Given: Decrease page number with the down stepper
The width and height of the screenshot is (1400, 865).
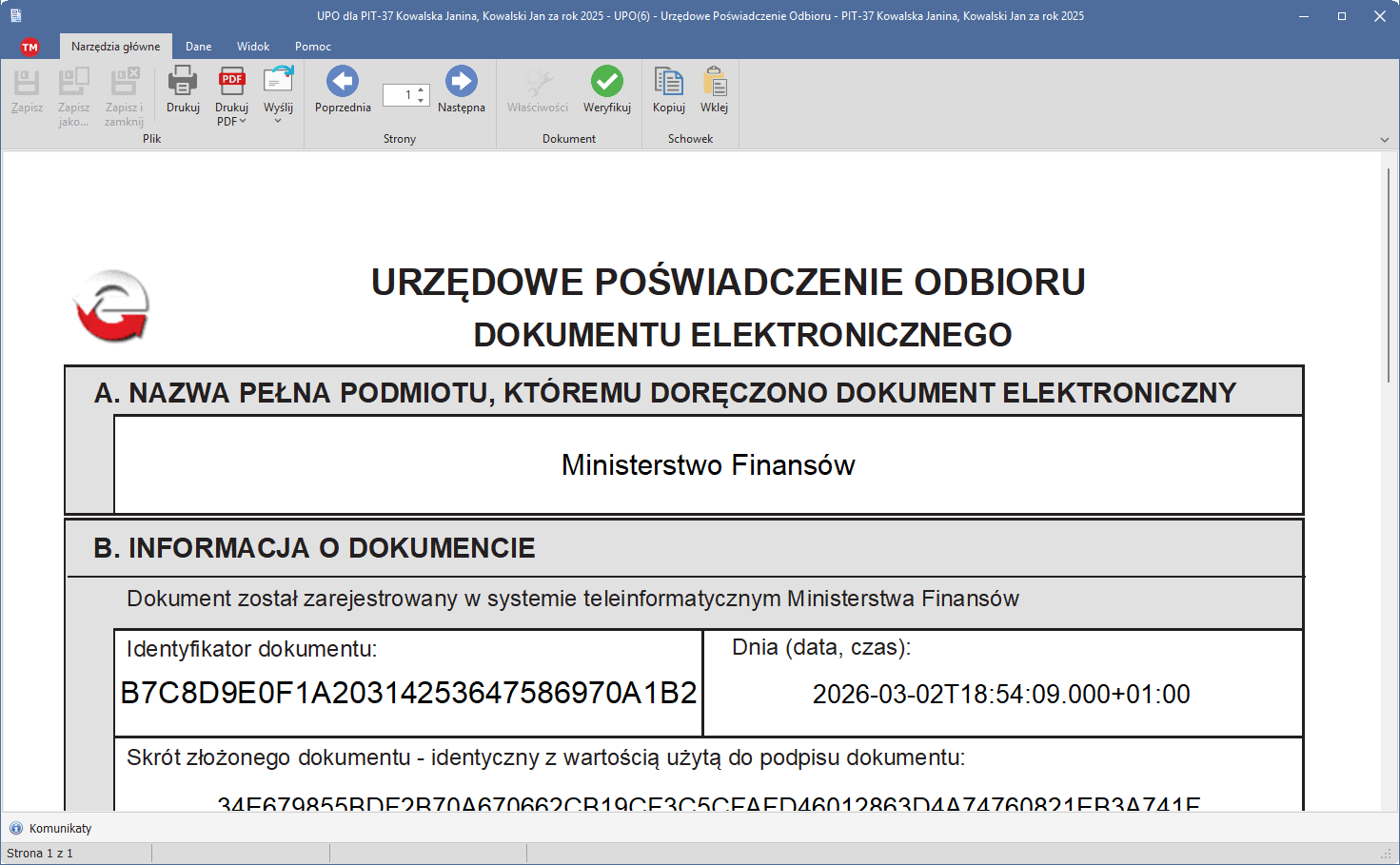Looking at the screenshot, I should (x=422, y=100).
